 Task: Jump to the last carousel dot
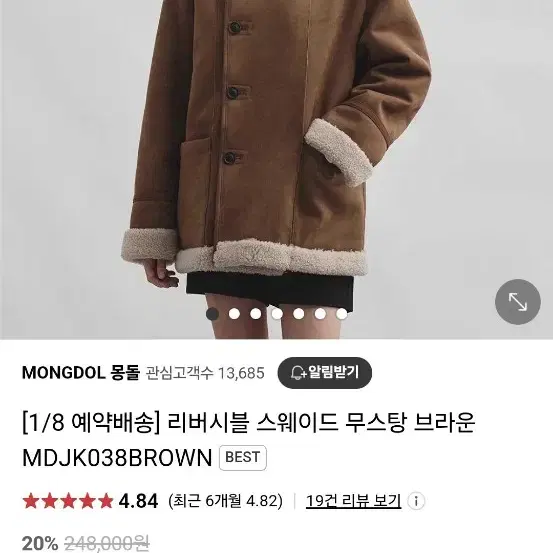[x=341, y=314]
